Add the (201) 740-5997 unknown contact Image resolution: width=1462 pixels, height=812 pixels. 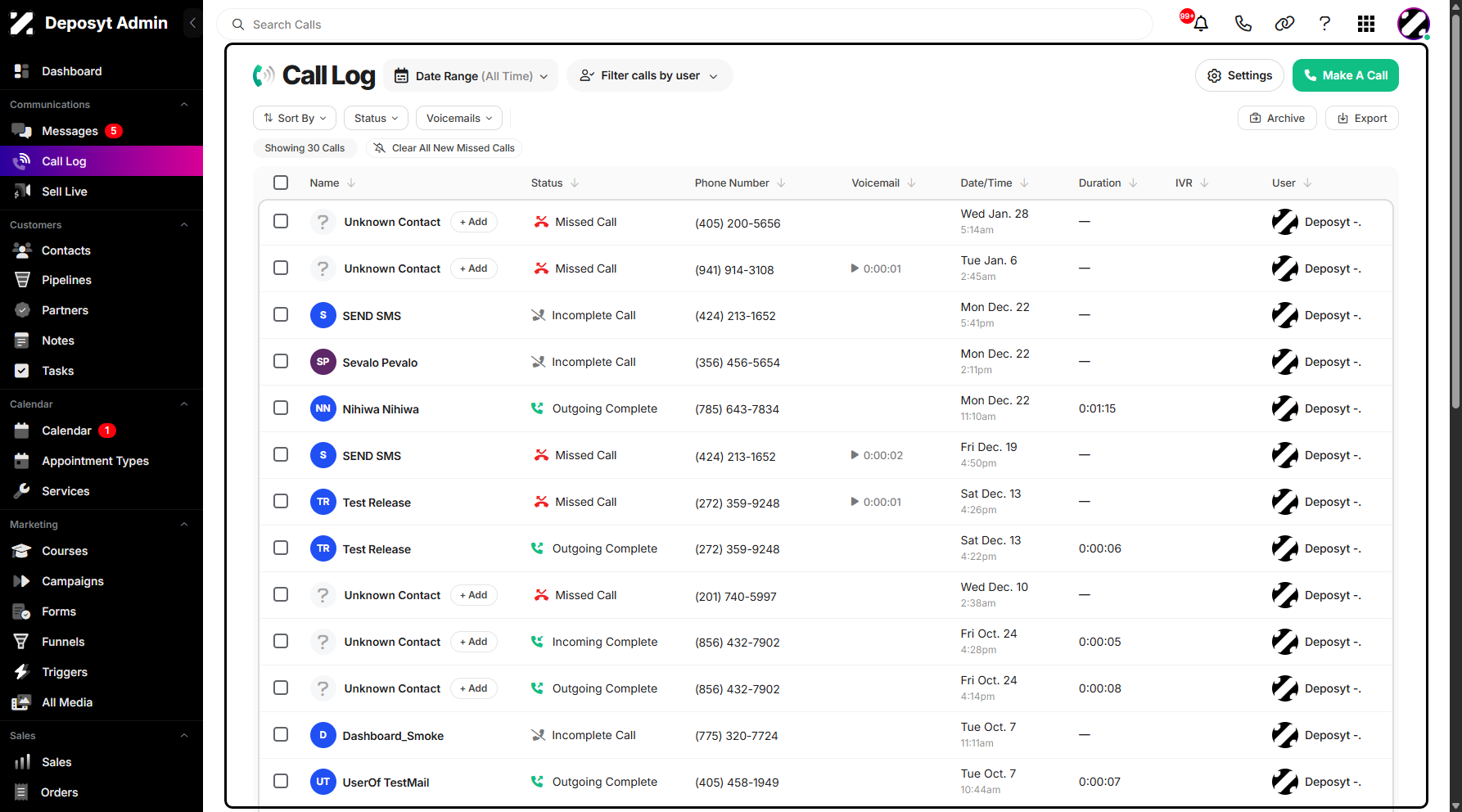point(473,595)
